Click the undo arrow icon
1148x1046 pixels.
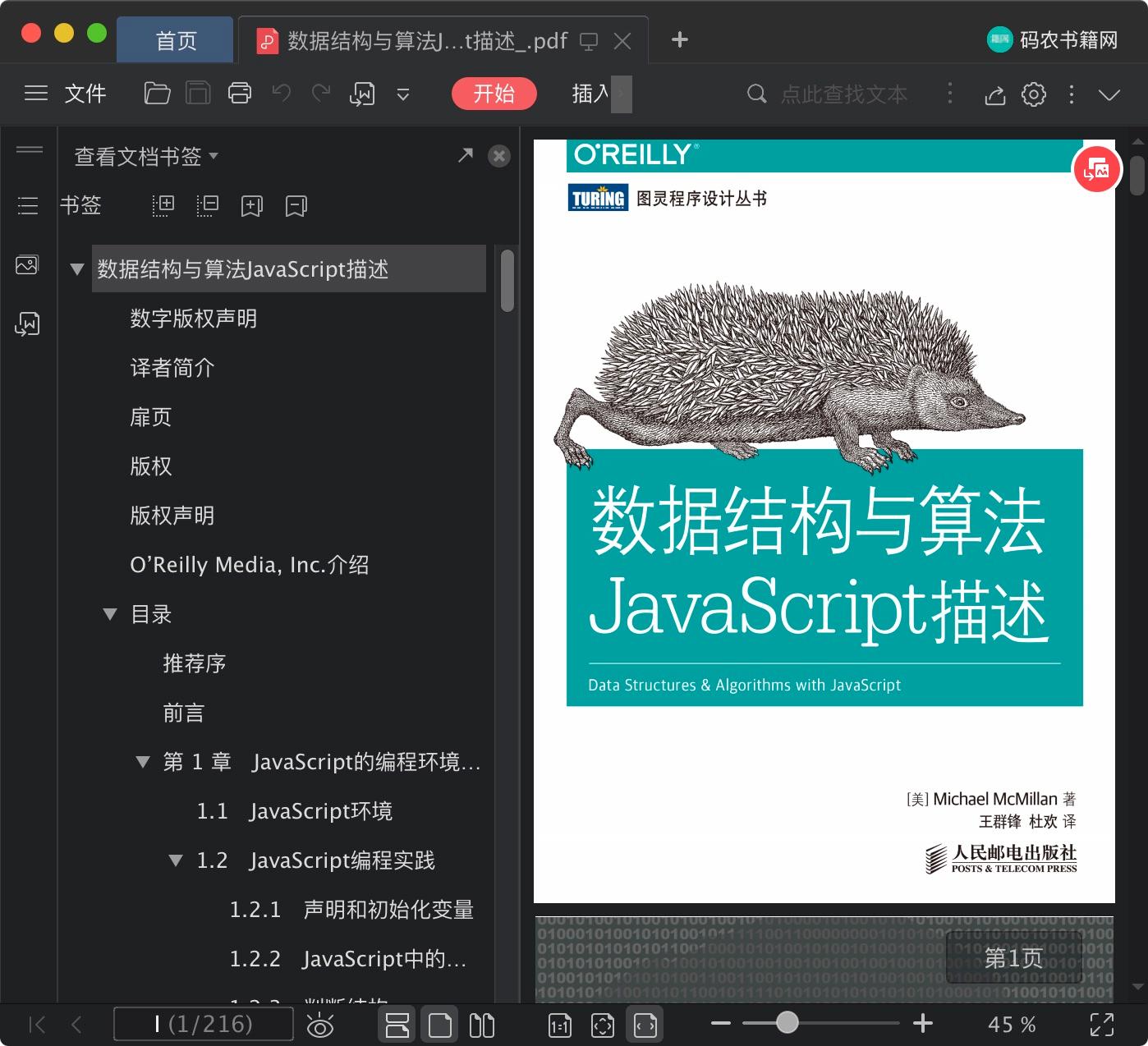[282, 94]
